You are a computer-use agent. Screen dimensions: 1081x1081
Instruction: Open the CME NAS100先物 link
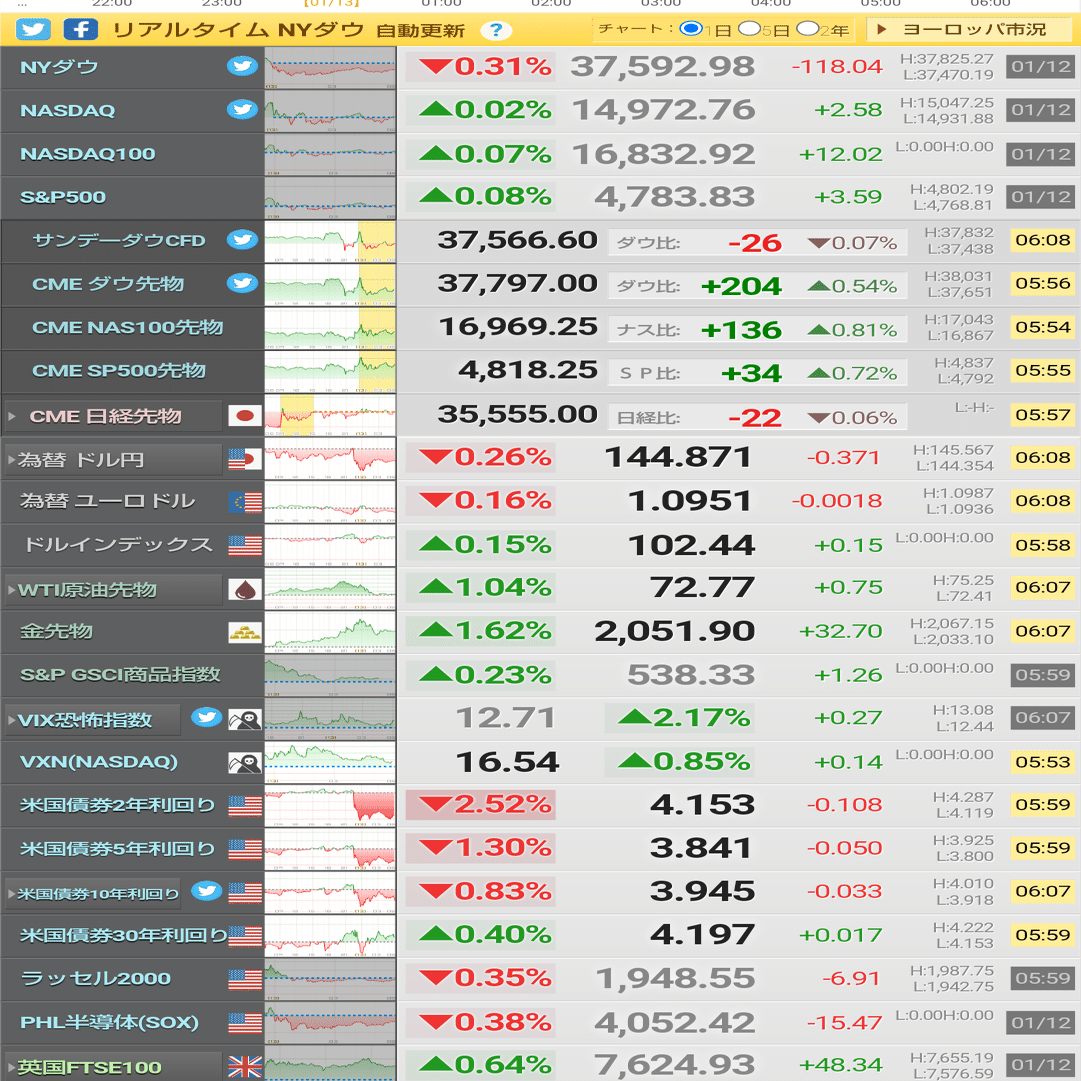coord(128,327)
